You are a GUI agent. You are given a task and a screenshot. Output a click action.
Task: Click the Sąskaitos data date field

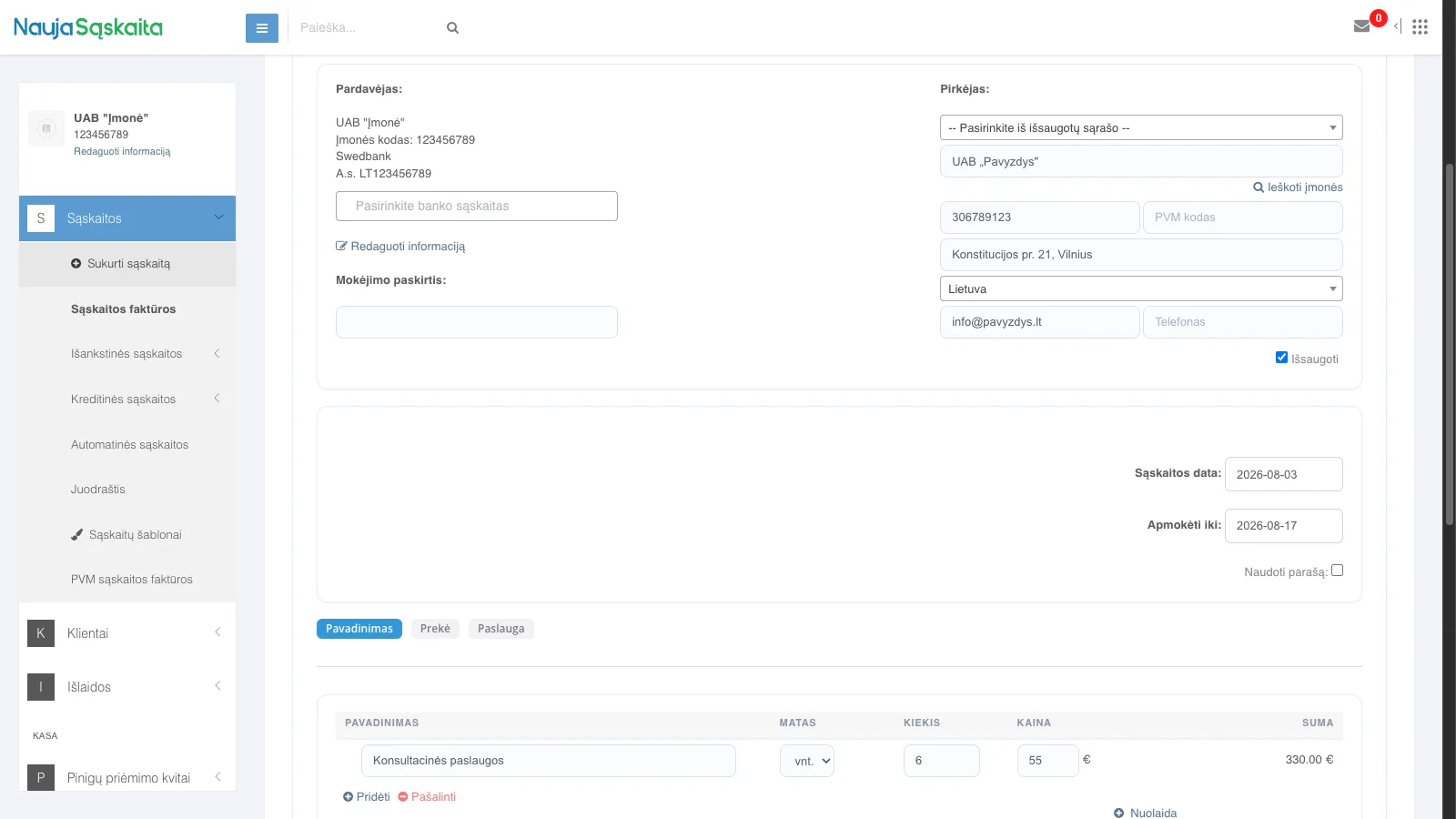[x=1284, y=474]
